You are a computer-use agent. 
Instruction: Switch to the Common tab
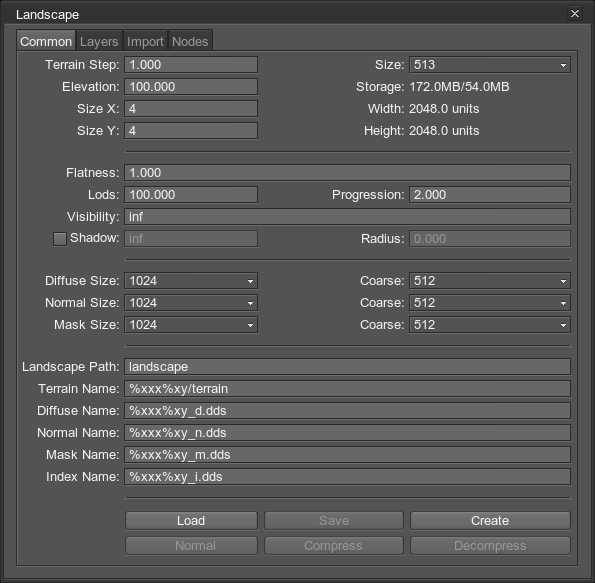coord(46,41)
